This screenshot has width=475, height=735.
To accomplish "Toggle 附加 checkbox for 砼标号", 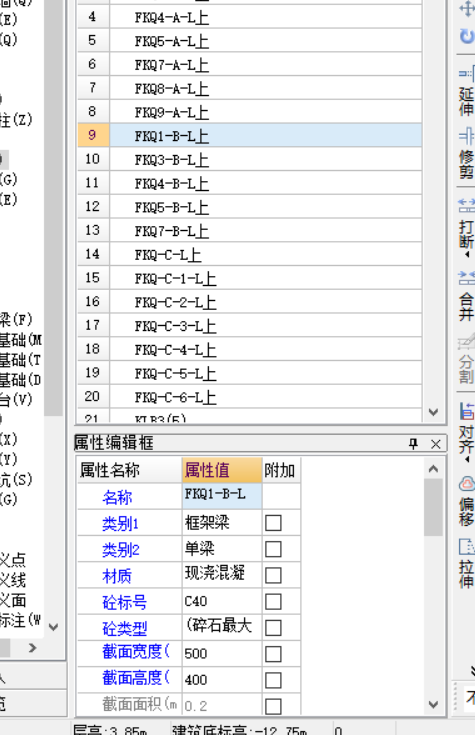I will pyautogui.click(x=273, y=601).
